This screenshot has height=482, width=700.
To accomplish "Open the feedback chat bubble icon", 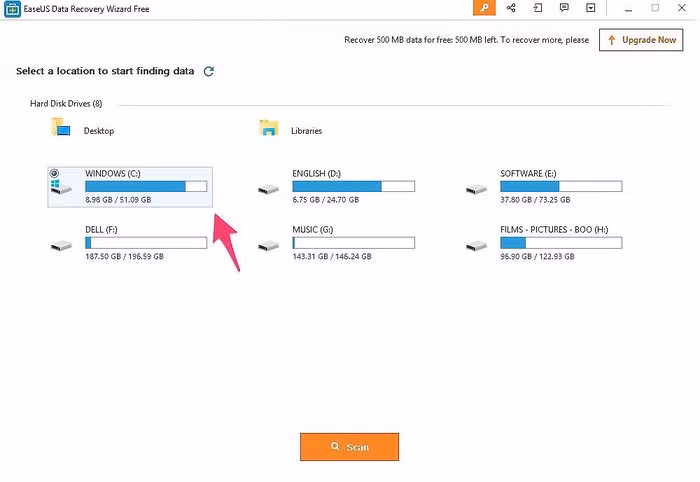I will click(564, 8).
